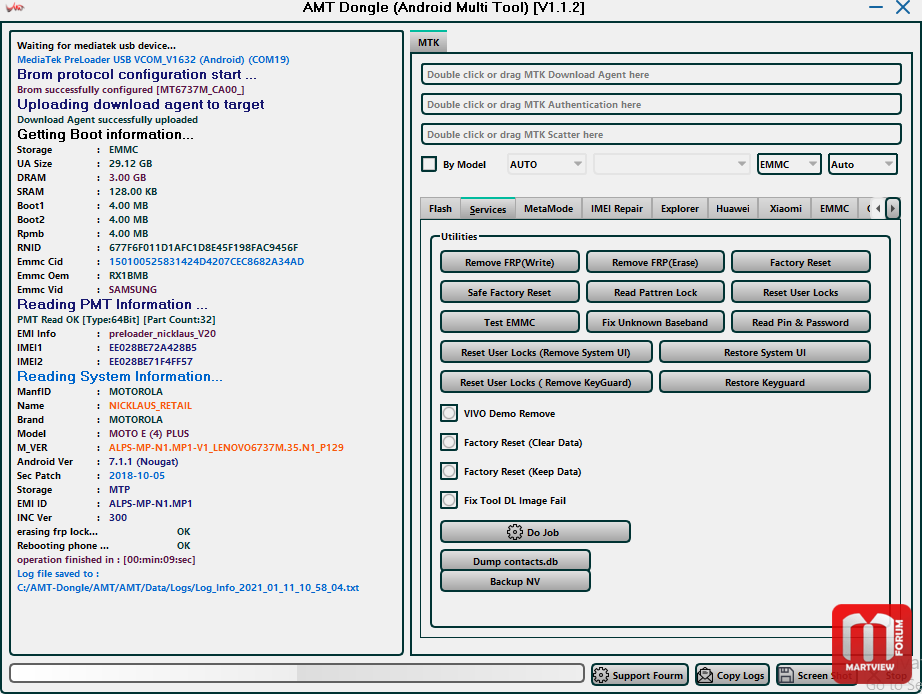Click Read Pin & Password button
This screenshot has width=922, height=694.
click(x=800, y=322)
